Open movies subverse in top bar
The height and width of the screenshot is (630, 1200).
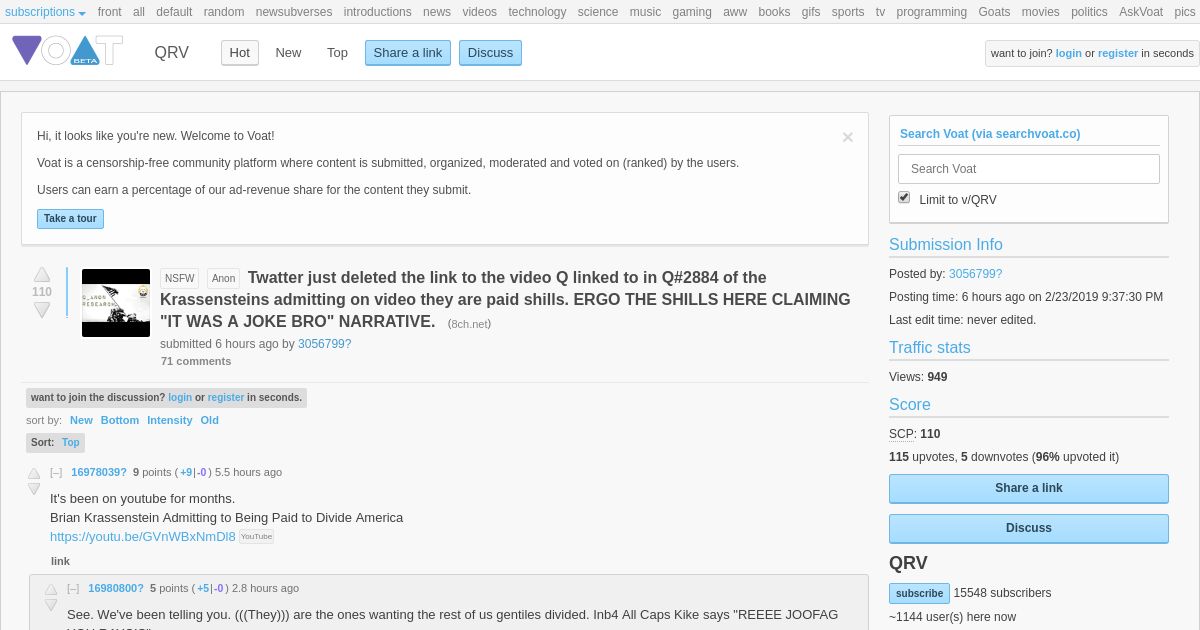click(x=1040, y=12)
